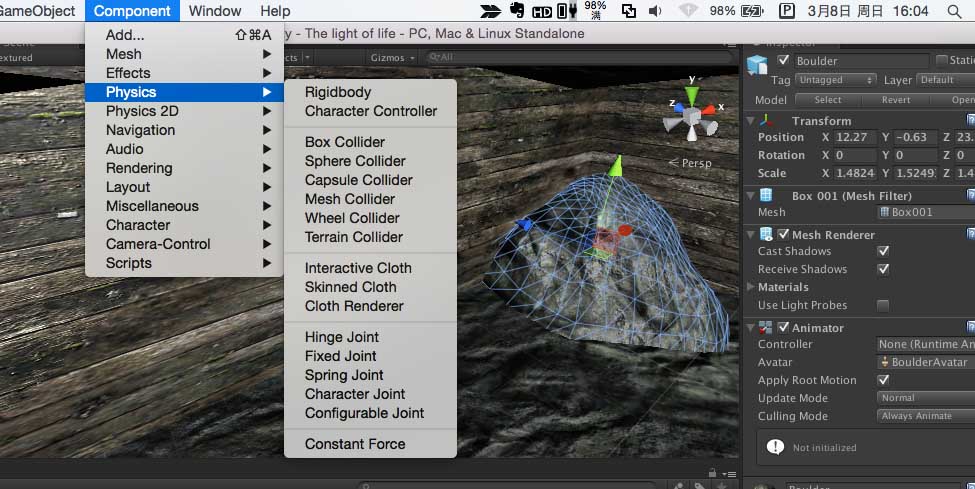
Task: Expand the Materials foldout
Action: click(x=750, y=287)
